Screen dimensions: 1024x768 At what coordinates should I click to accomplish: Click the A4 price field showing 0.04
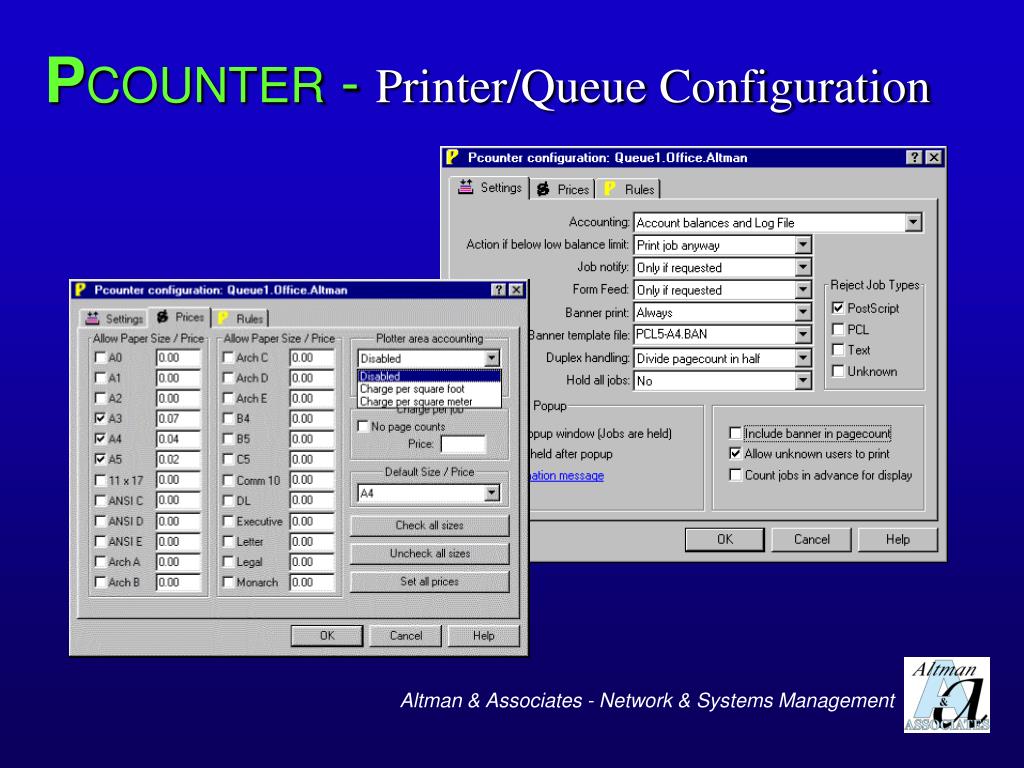click(178, 439)
